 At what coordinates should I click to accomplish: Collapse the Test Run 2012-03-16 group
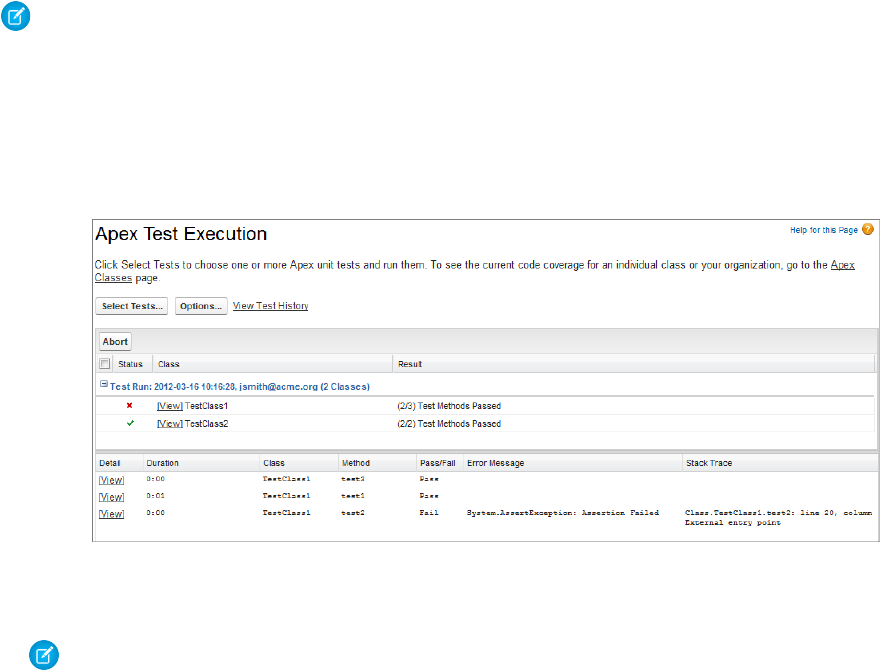click(103, 385)
